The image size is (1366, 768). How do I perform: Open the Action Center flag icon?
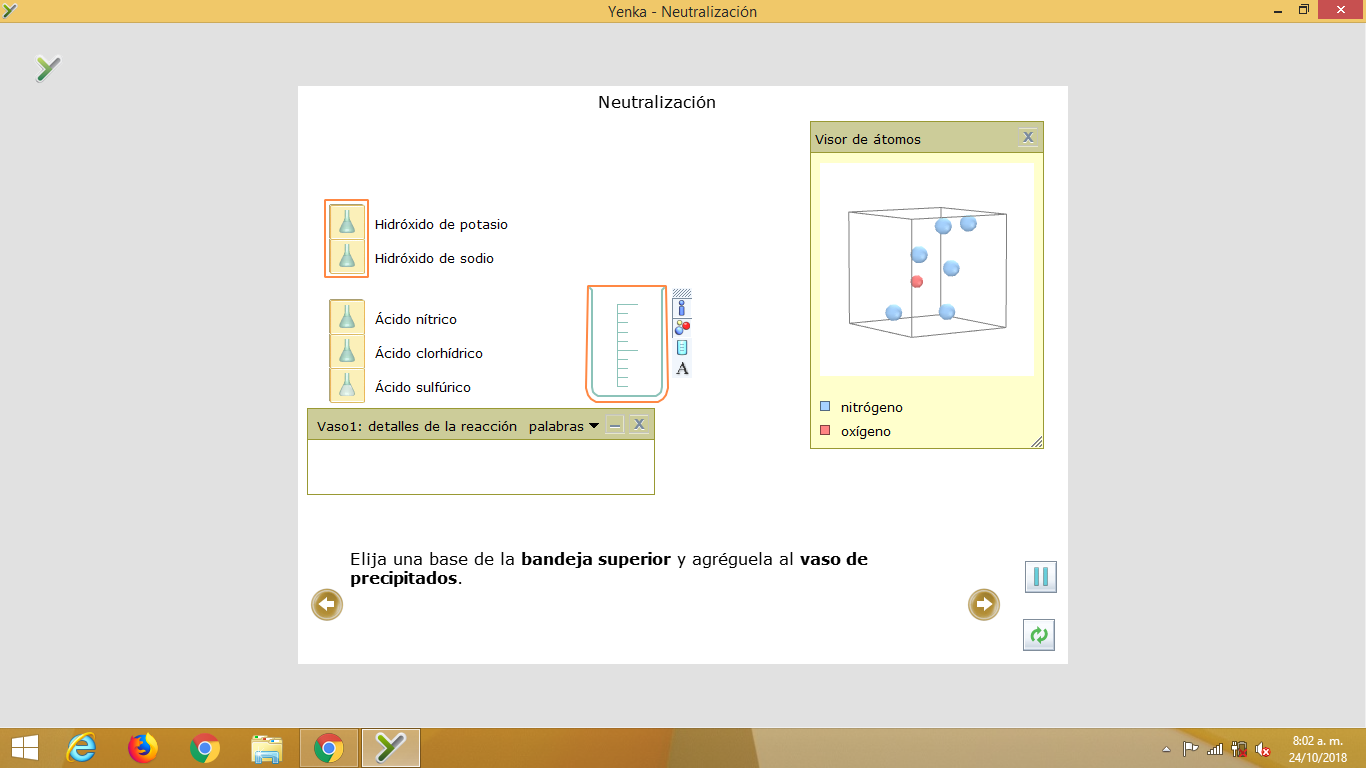click(x=1190, y=749)
